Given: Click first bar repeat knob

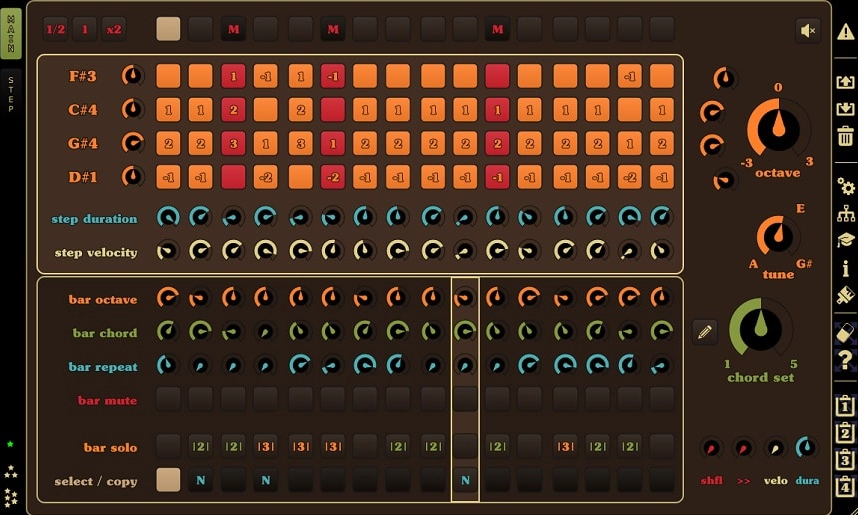Looking at the screenshot, I should pos(168,365).
